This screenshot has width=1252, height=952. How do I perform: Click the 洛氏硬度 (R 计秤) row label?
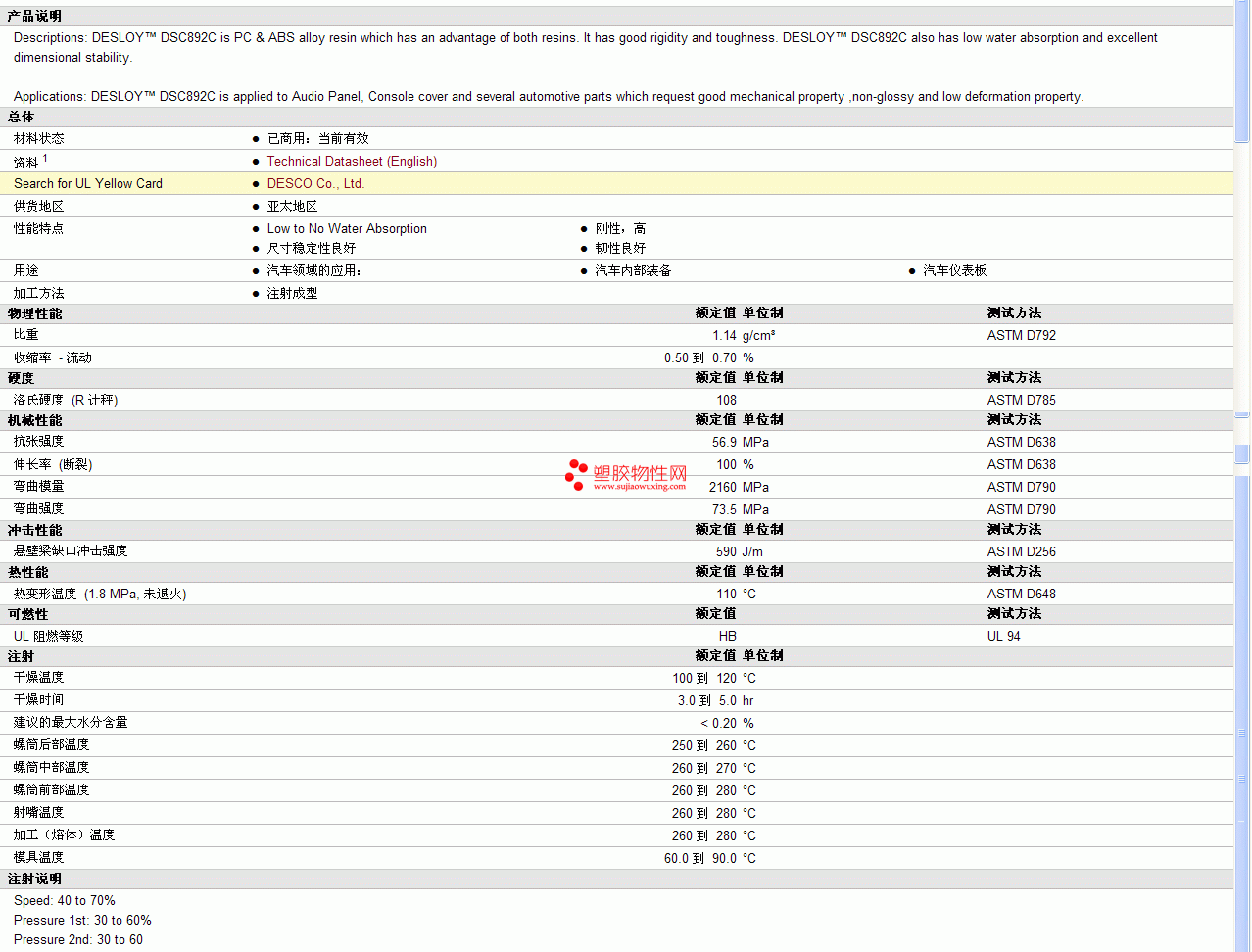pos(66,401)
